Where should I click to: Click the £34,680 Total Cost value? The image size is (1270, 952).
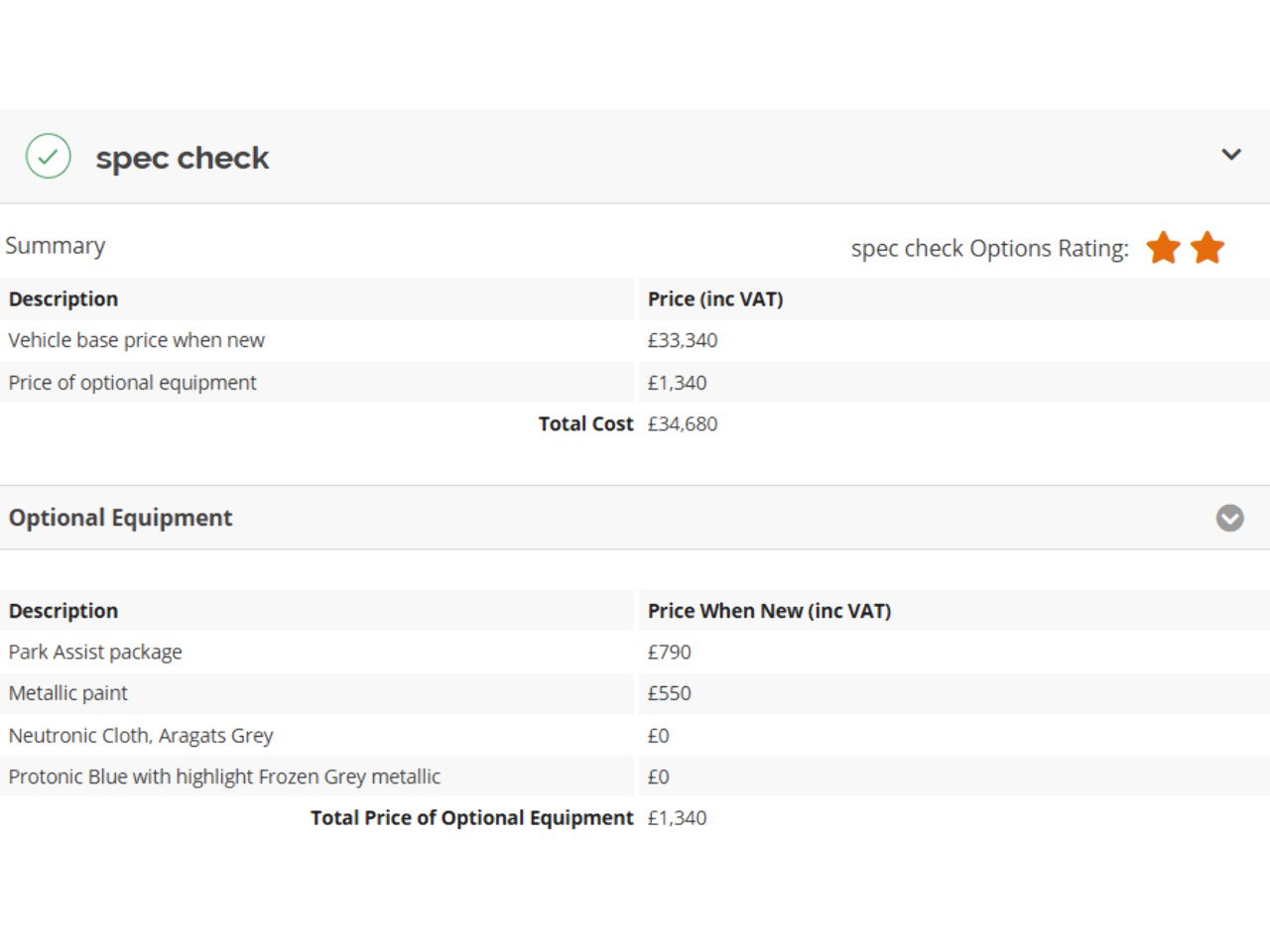coord(682,423)
